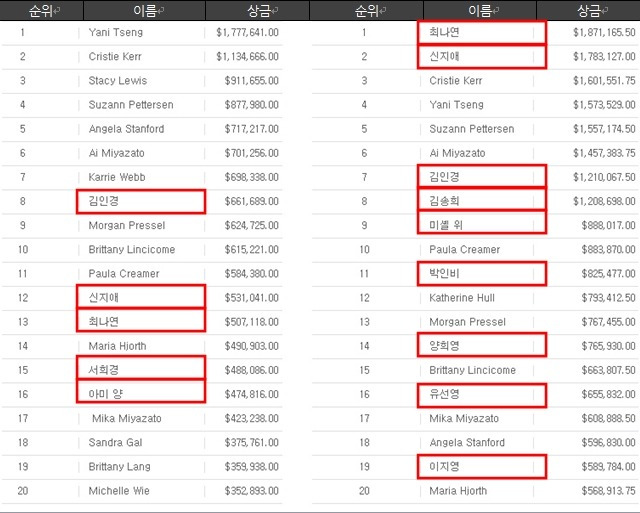Select the highlighted 박인비 name box

pyautogui.click(x=482, y=273)
